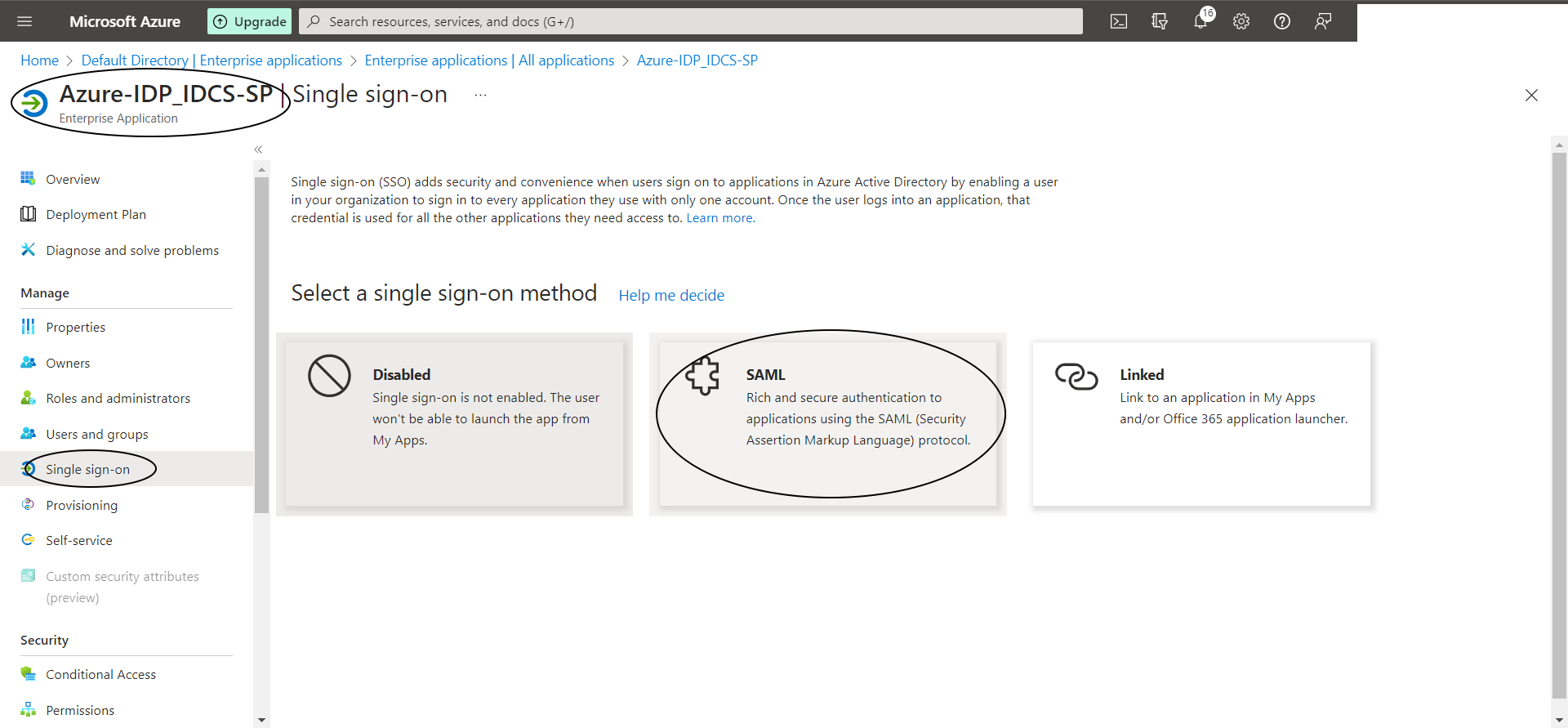Screen dimensions: 1568x728
Task: Click the Diagnose wrench icon
Action: (28, 249)
